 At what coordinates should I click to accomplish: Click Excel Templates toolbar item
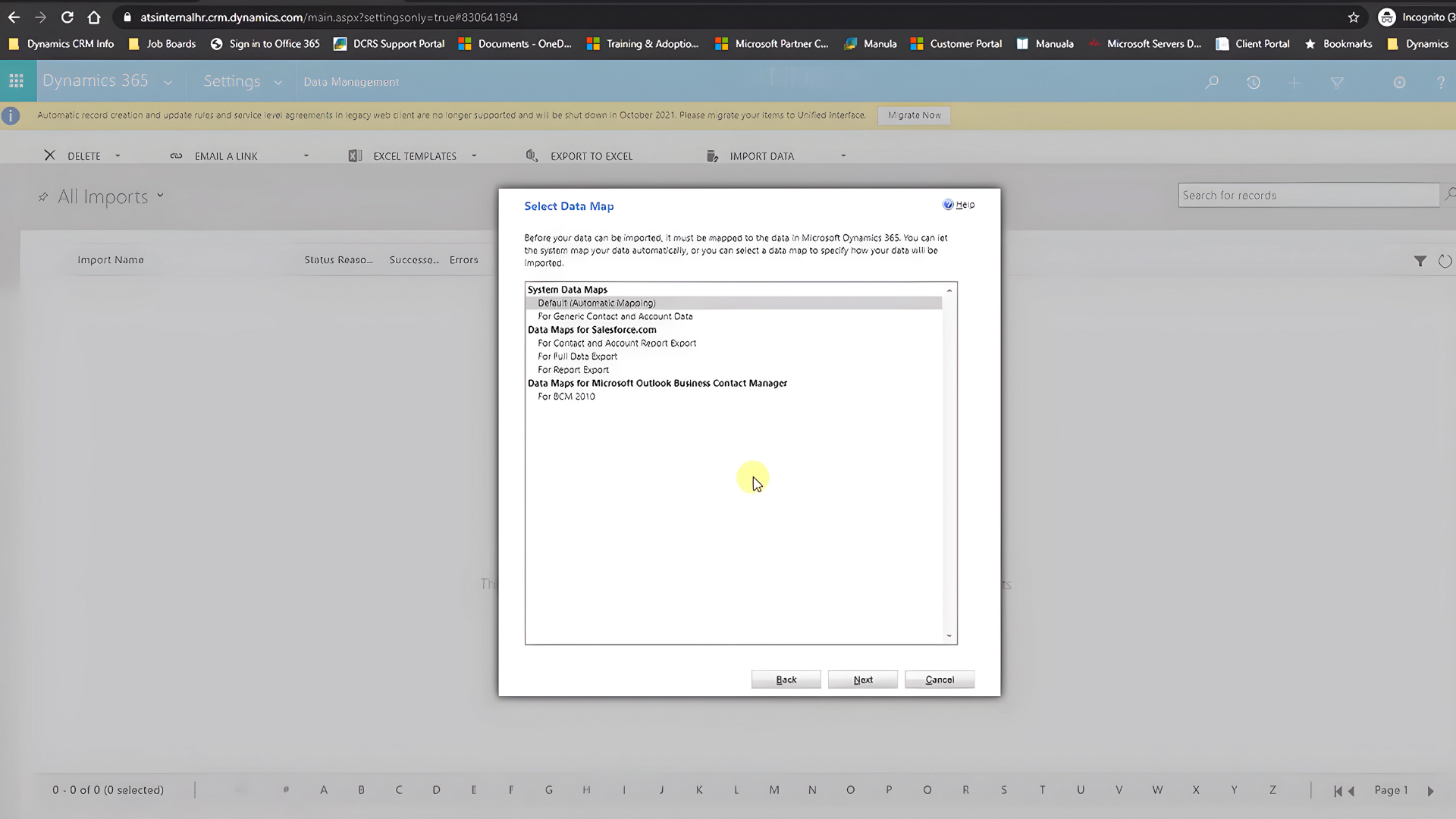[403, 155]
